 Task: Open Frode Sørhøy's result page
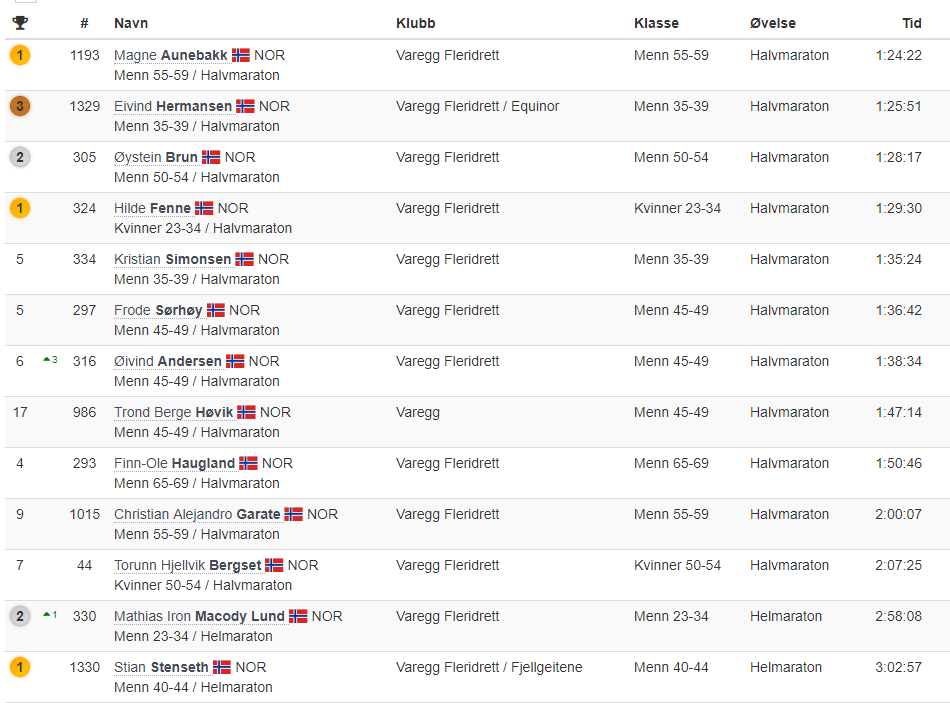tap(158, 310)
